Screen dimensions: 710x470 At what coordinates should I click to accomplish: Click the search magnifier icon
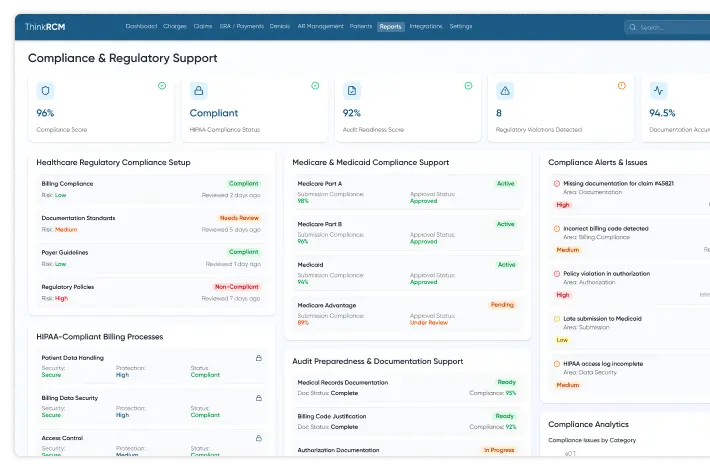(633, 27)
